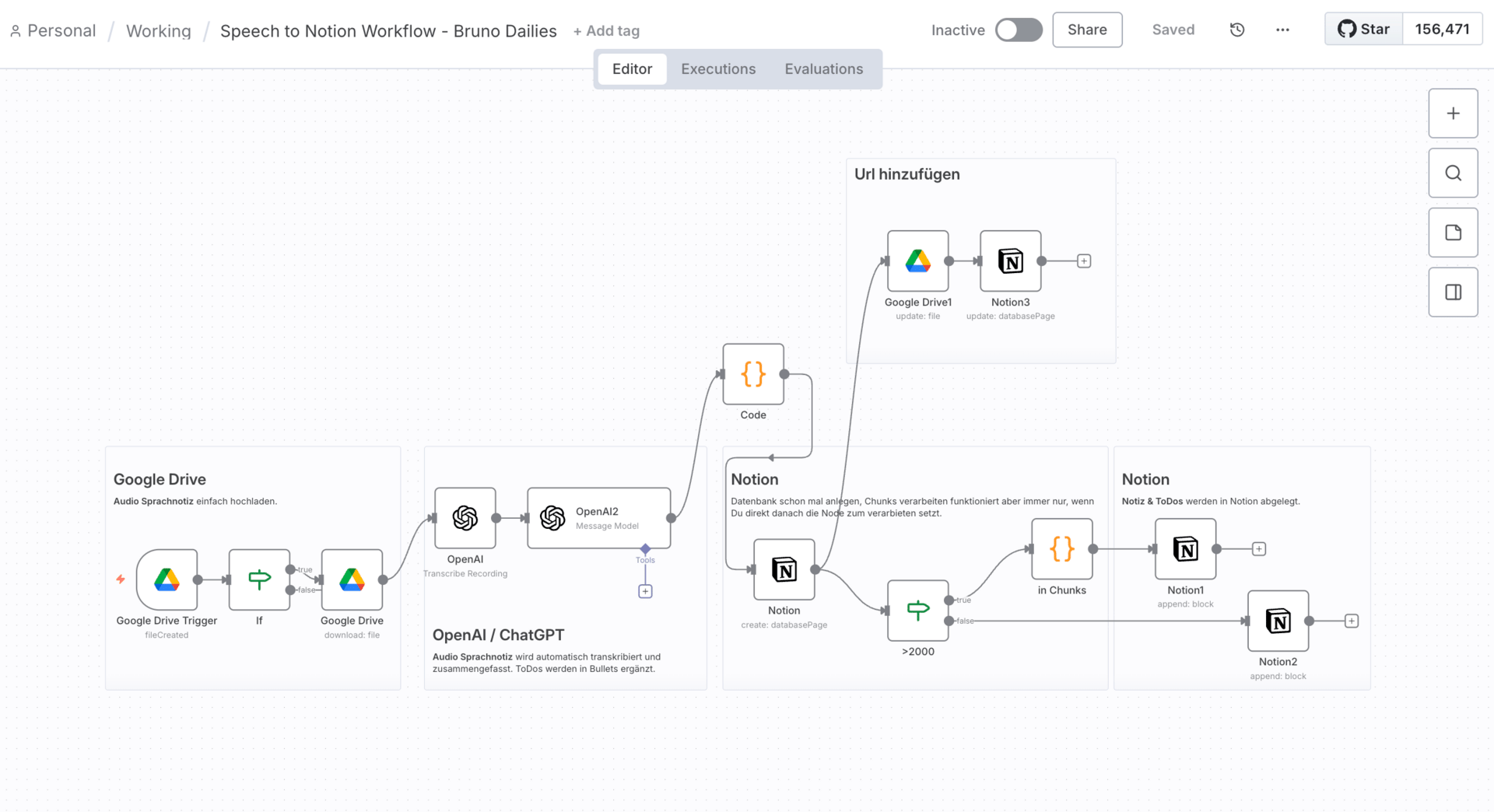The height and width of the screenshot is (812, 1494).
Task: Go to the Personal project
Action: click(x=53, y=30)
